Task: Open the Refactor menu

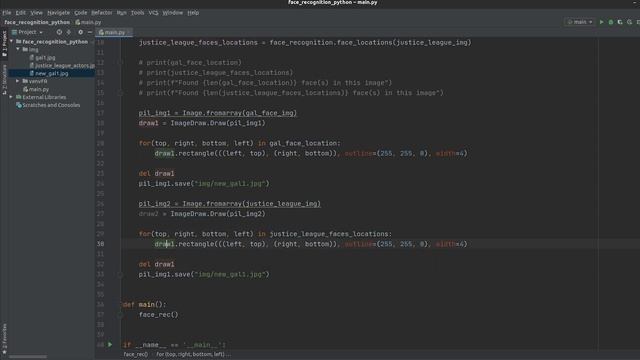Action: (x=102, y=13)
